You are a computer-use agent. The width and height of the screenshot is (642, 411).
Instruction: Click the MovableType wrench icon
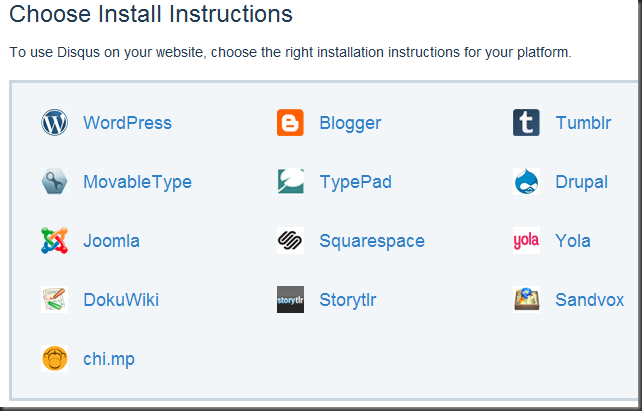[54, 181]
